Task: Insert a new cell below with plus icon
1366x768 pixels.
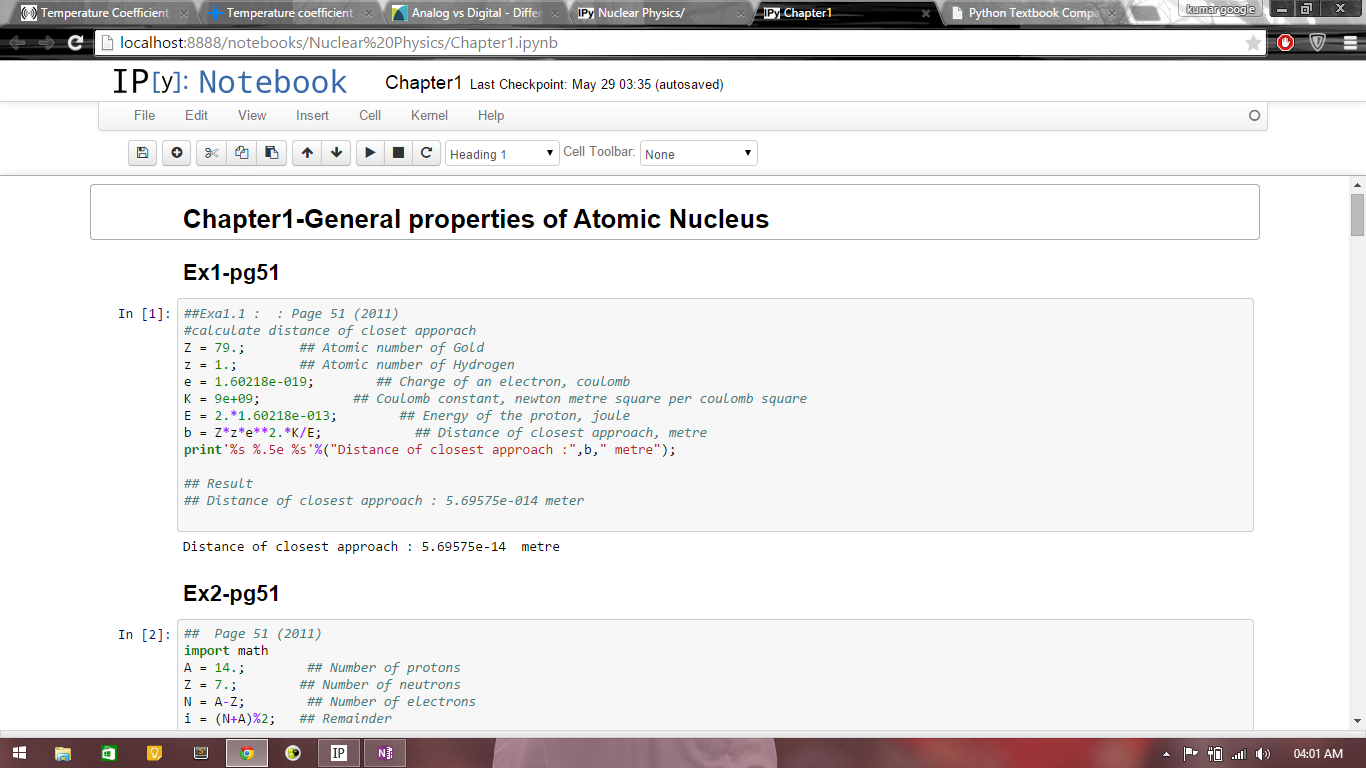Action: tap(177, 153)
